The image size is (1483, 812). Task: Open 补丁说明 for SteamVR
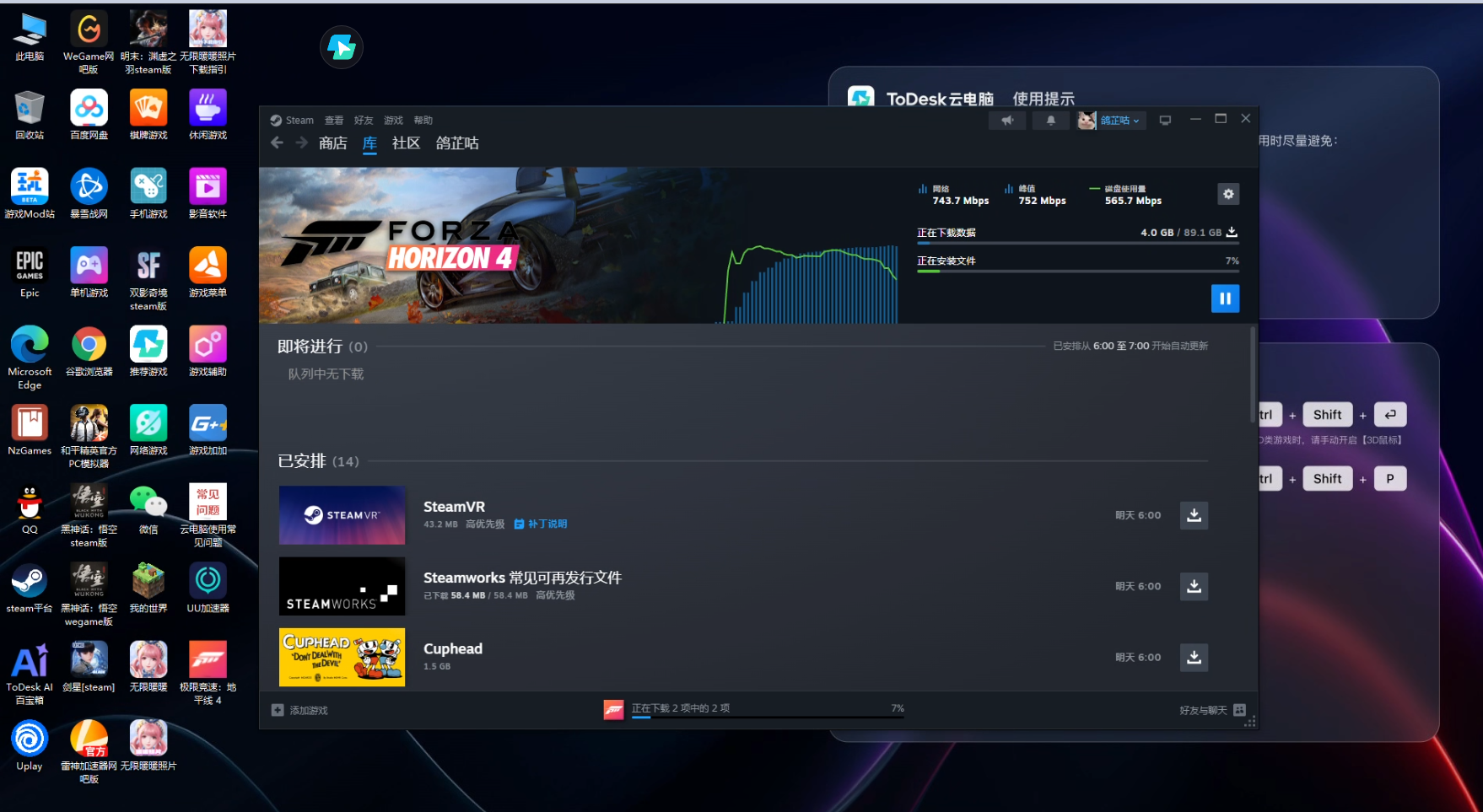point(541,524)
